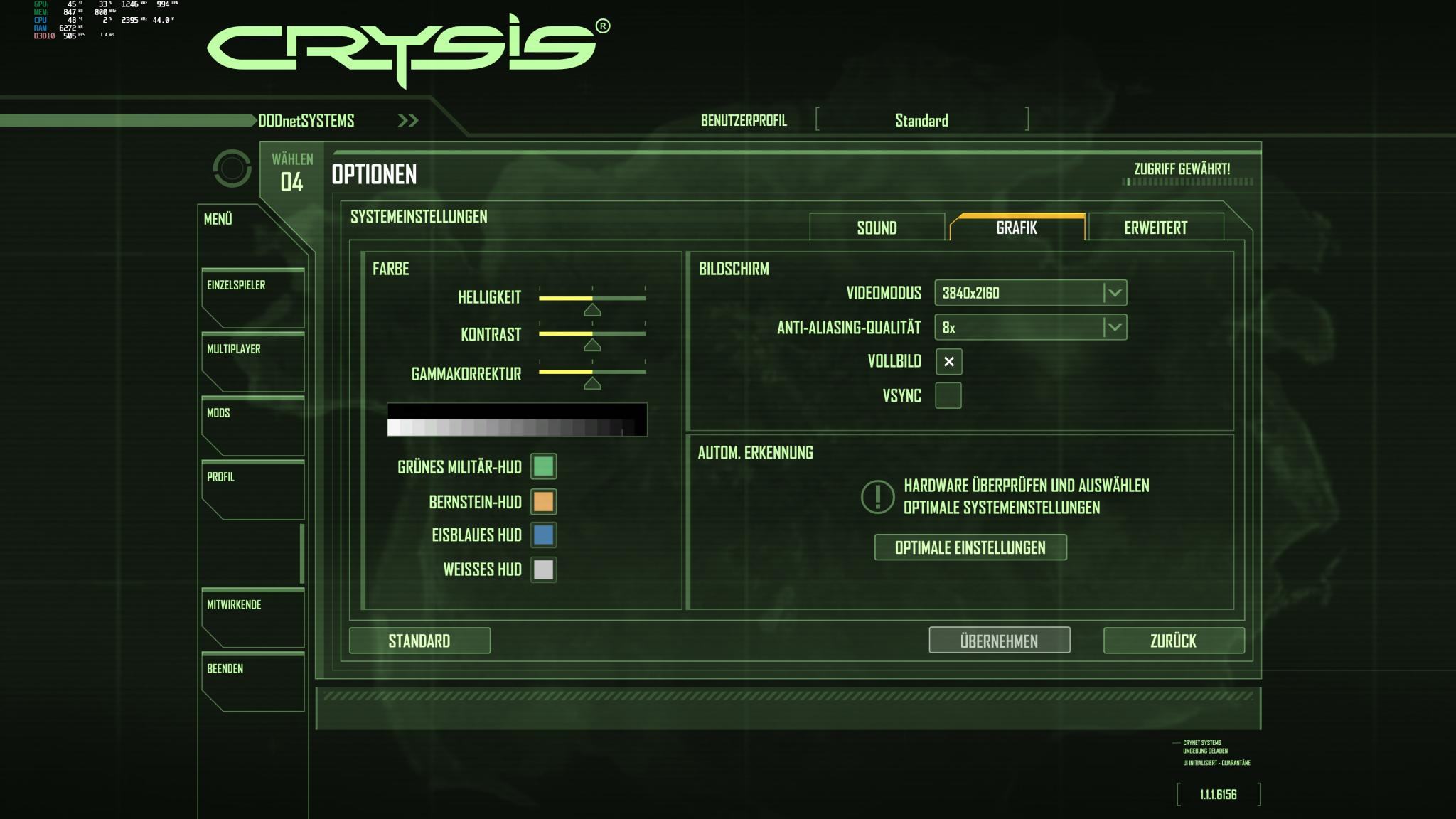The height and width of the screenshot is (819, 1456).
Task: Click the Crynet Systems Umgebung geladen text
Action: coord(1205,746)
